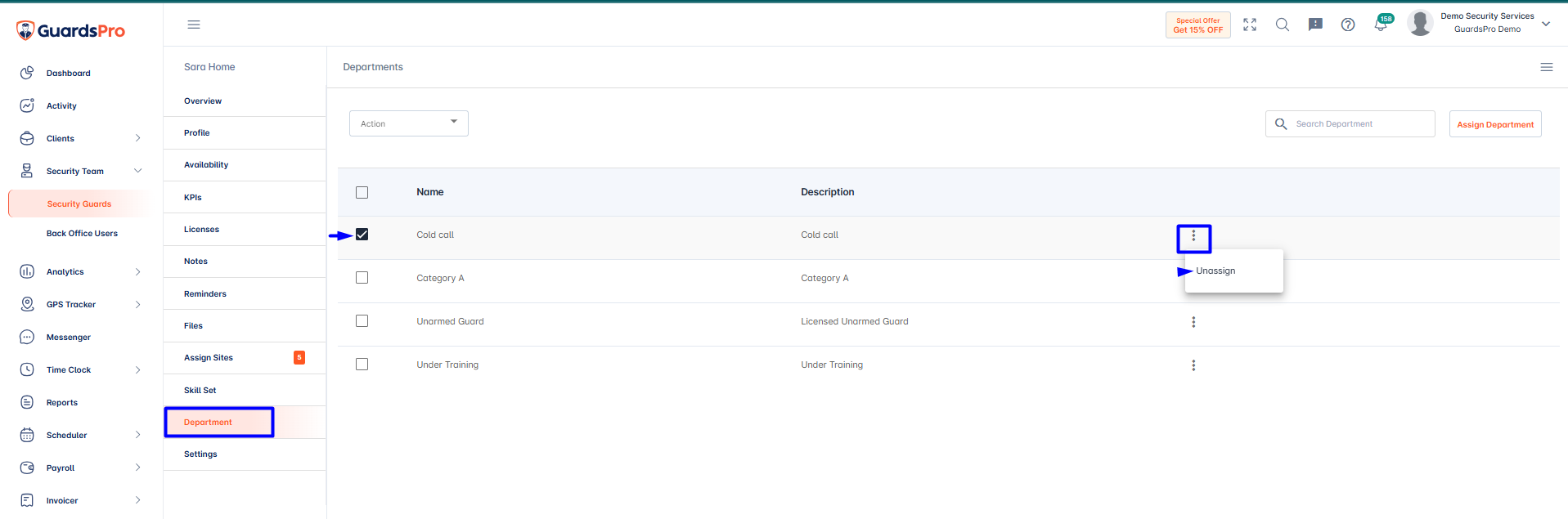Click the Assign Department button
Screen dimensions: 1568x519
(x=1495, y=124)
